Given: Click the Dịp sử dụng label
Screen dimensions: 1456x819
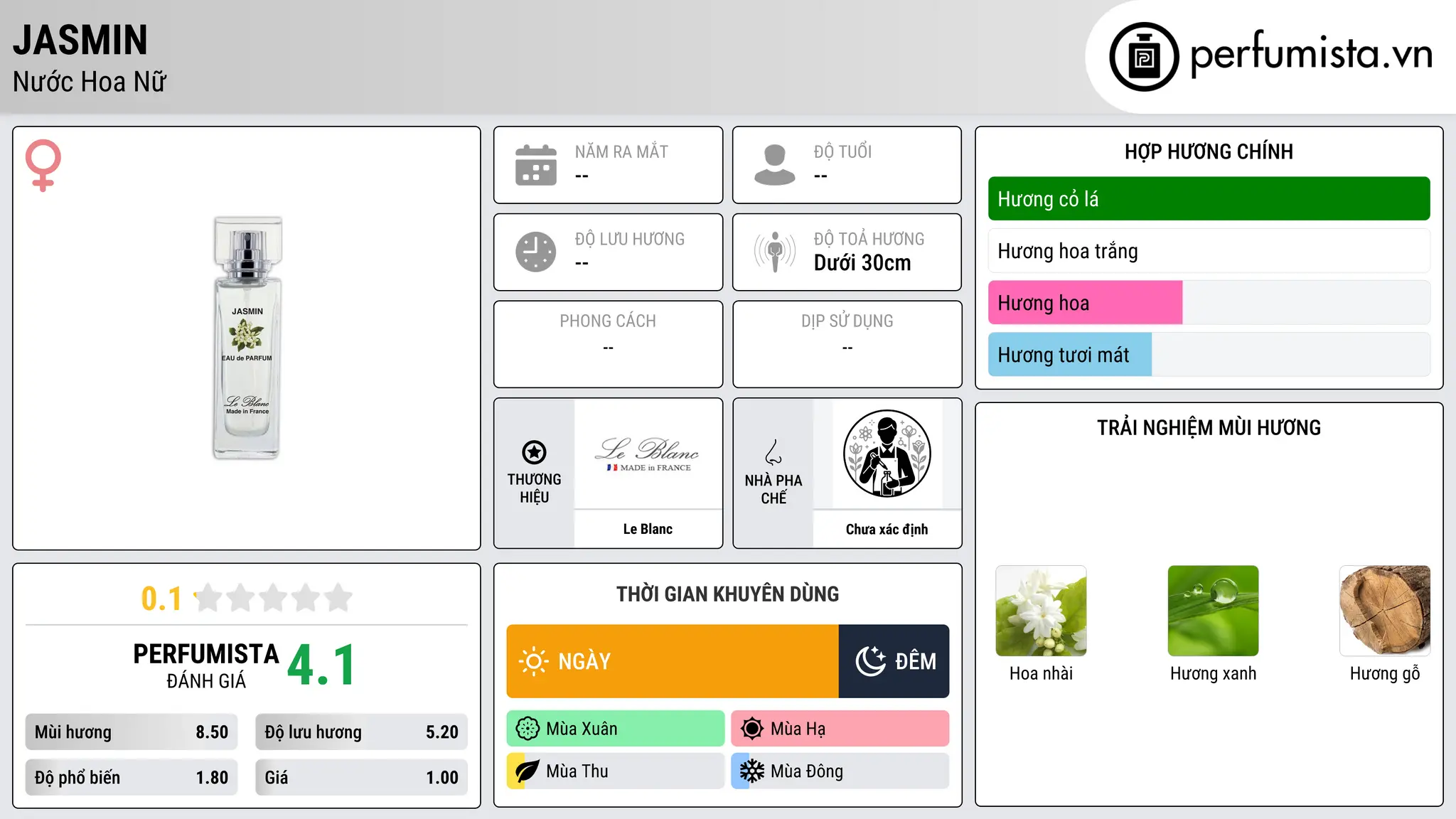Looking at the screenshot, I should 847,321.
